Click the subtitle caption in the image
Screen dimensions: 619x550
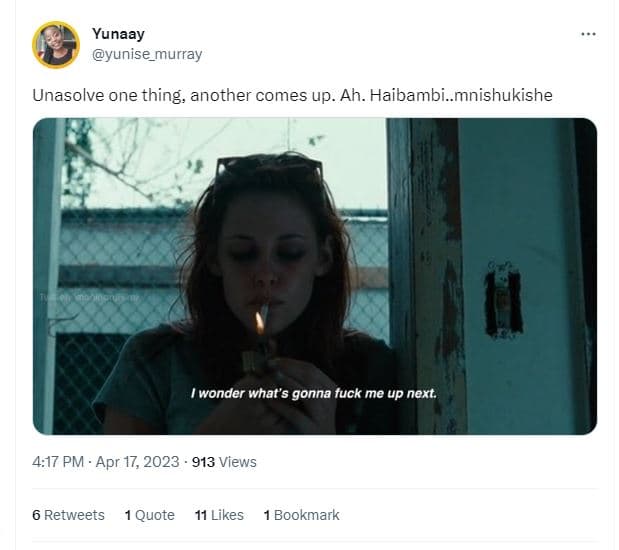coord(313,393)
